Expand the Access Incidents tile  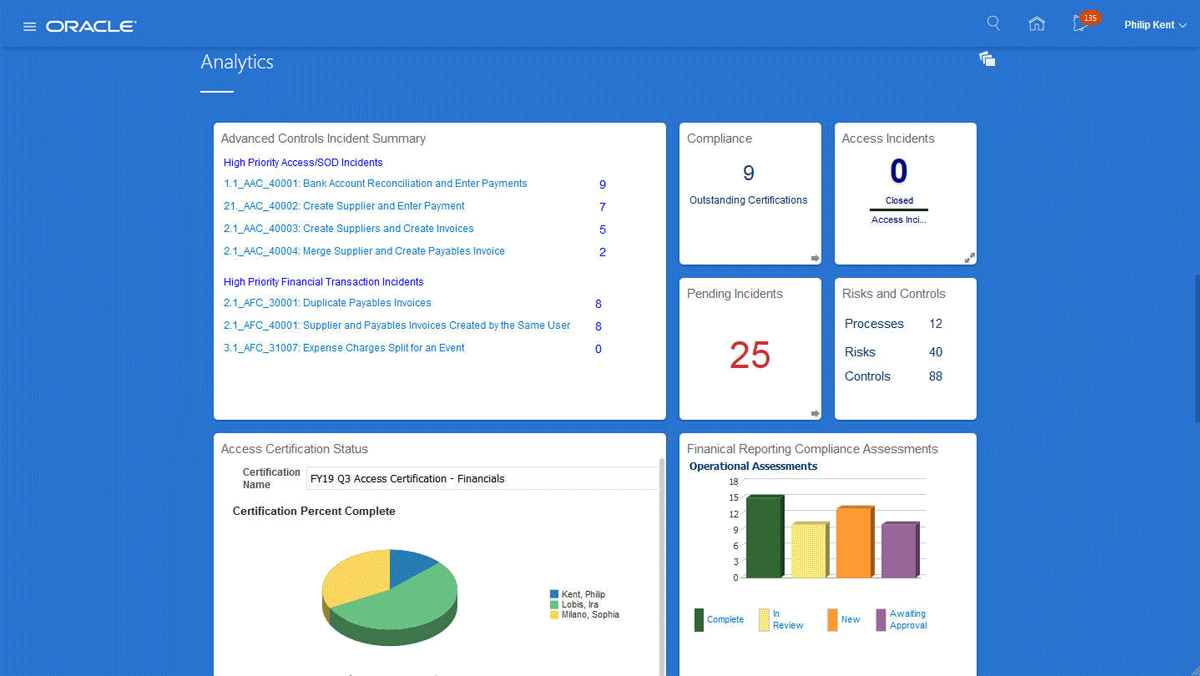tap(969, 258)
